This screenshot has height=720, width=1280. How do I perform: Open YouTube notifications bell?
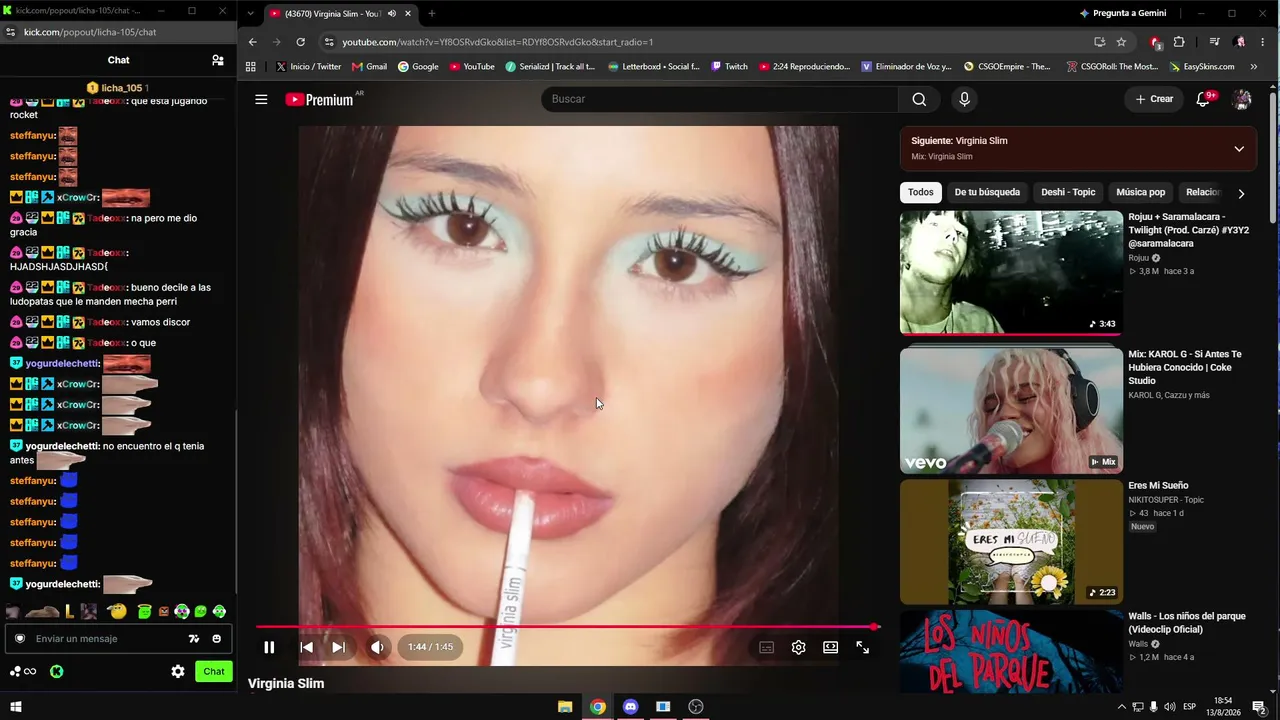tap(1204, 99)
